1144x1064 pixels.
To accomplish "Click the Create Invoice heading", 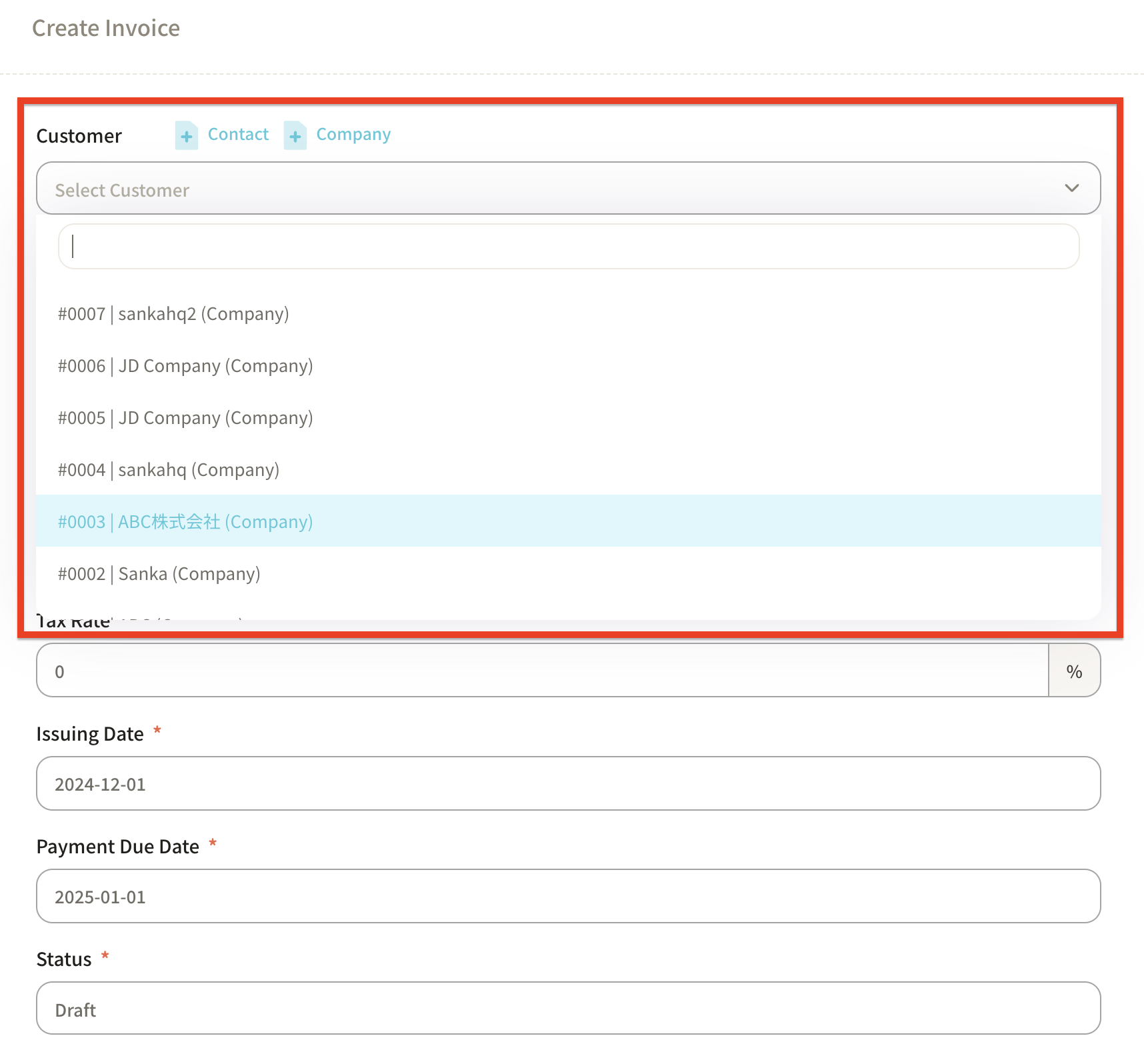I will point(106,28).
